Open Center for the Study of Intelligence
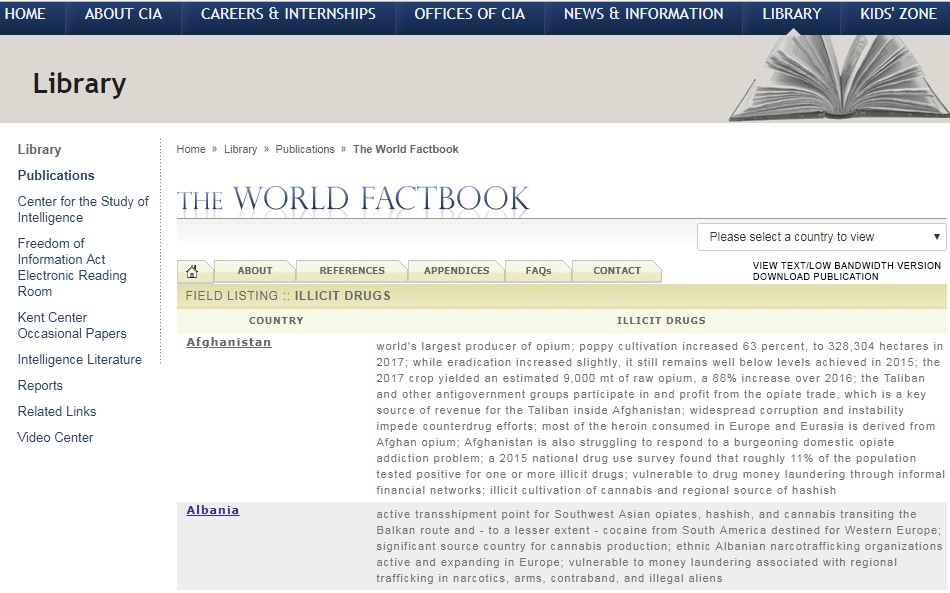The height and width of the screenshot is (593, 950). [x=83, y=209]
